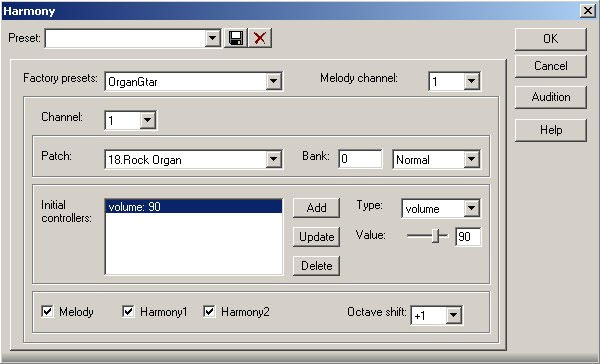Toggle the Melody checkbox
The width and height of the screenshot is (600, 364).
(x=47, y=311)
